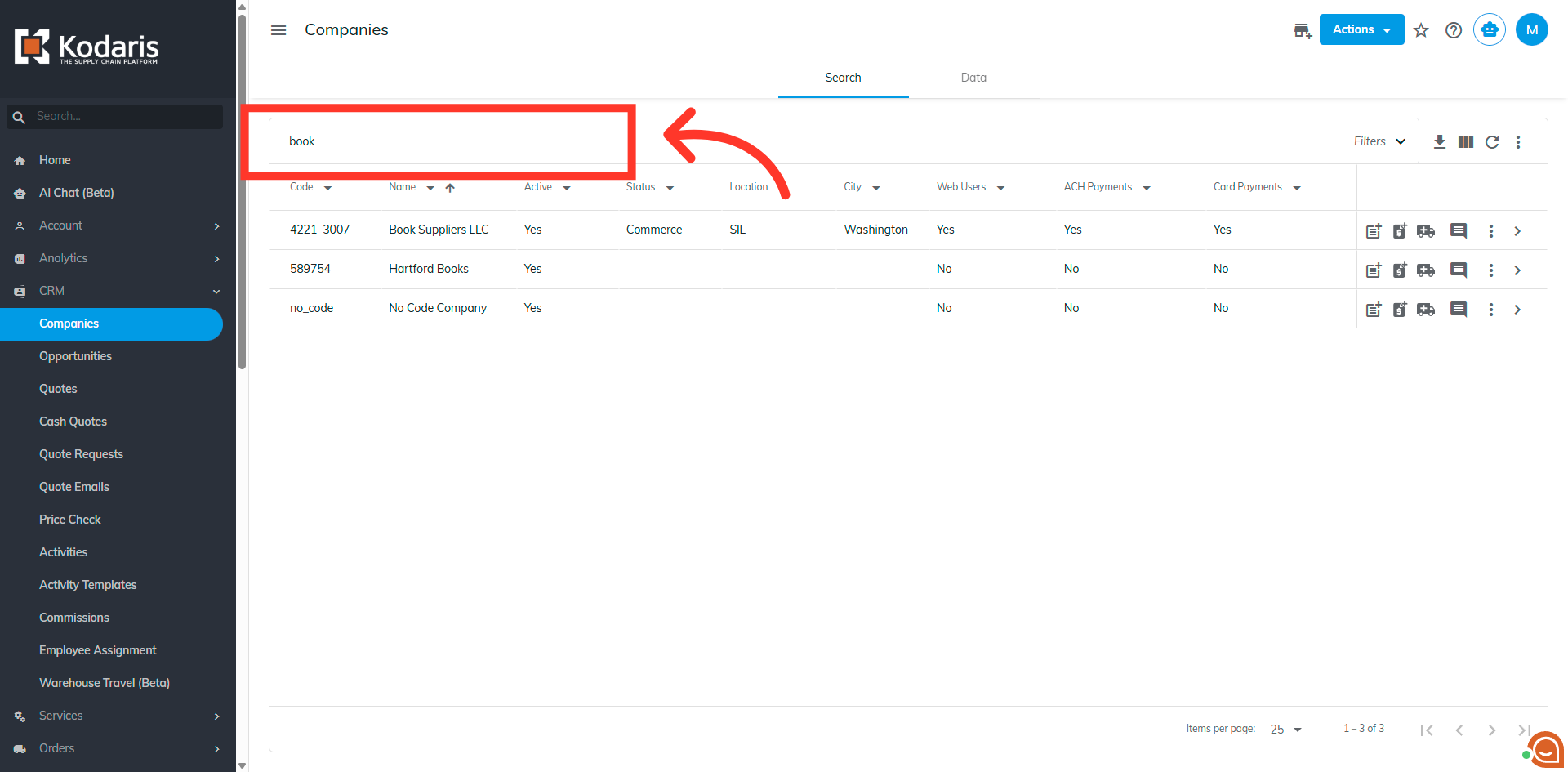The image size is (1568, 772).
Task: Click the sidebar vertical scrollbar
Action: [242, 192]
